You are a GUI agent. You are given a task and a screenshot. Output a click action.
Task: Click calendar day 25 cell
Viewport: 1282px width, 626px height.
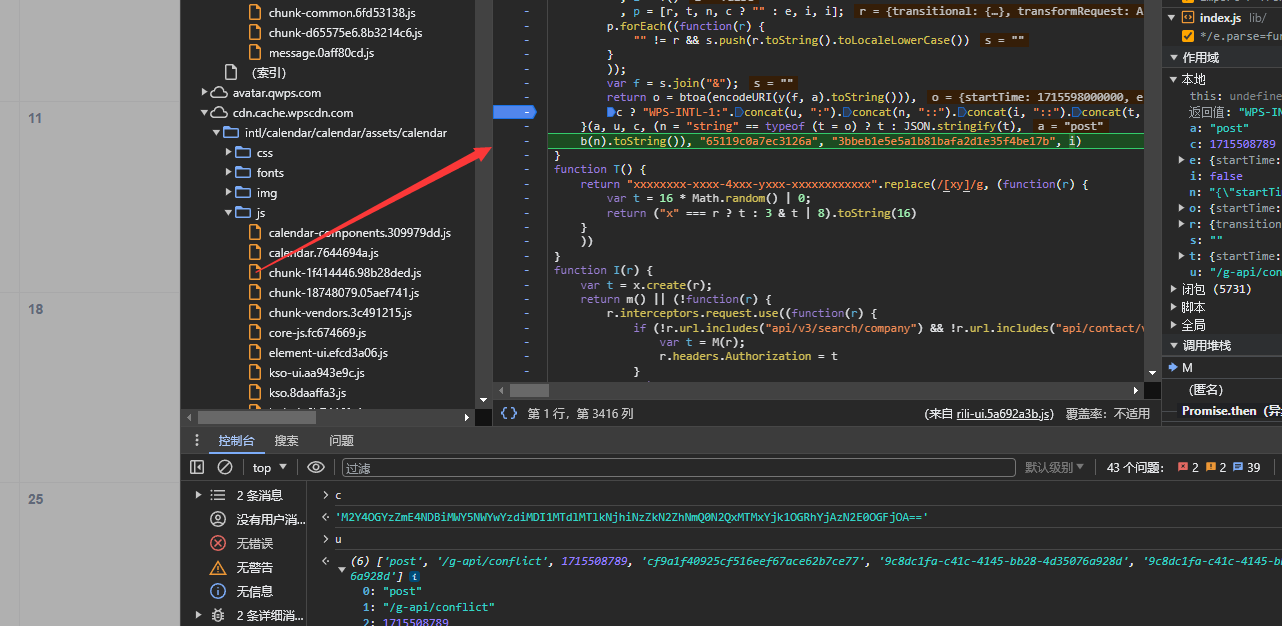click(90, 554)
